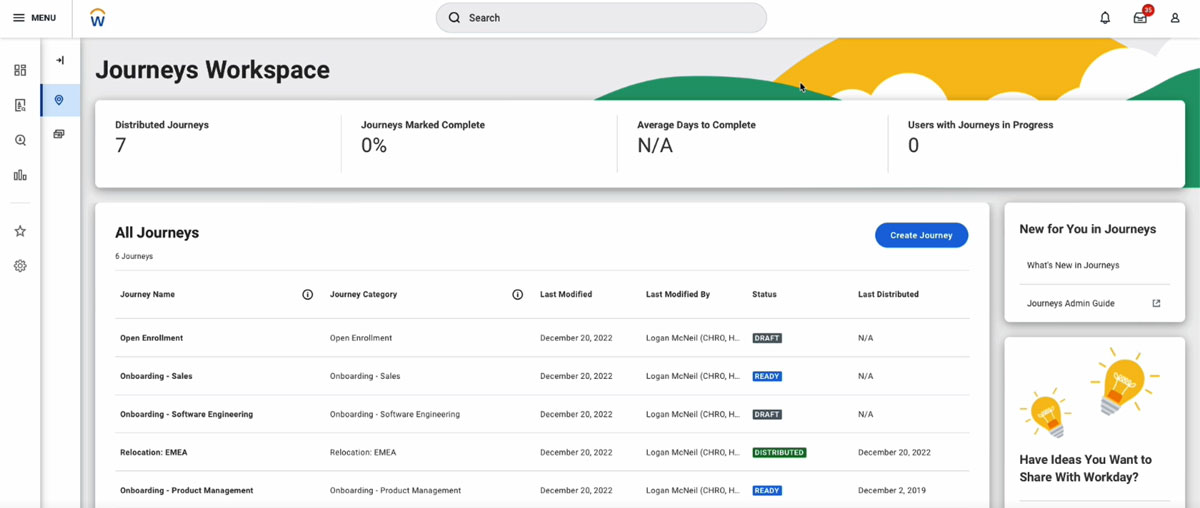Click the DISTRIBUTED status badge
The width and height of the screenshot is (1200, 508).
click(x=779, y=452)
